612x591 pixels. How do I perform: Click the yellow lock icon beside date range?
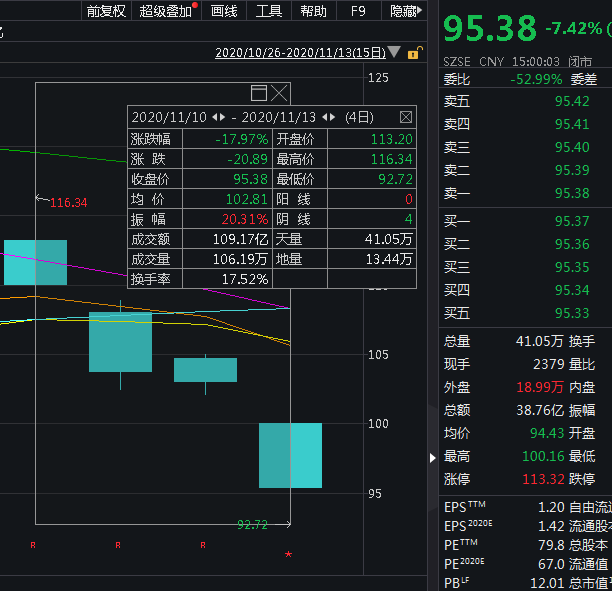click(x=415, y=53)
